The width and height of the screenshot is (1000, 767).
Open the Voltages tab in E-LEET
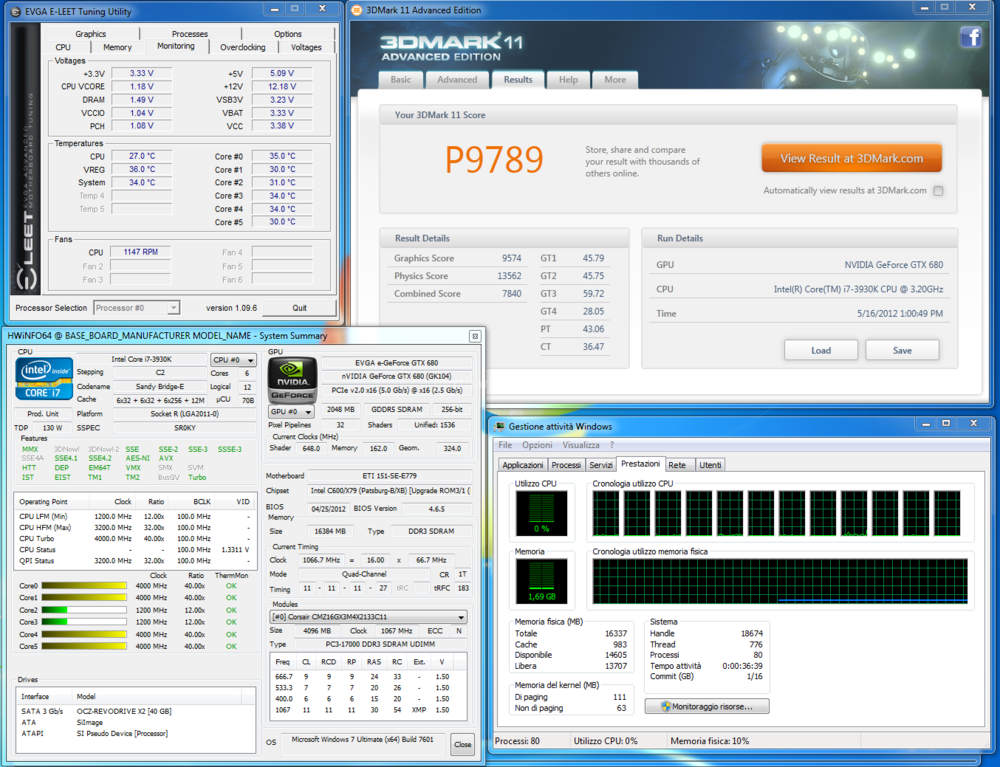click(306, 47)
